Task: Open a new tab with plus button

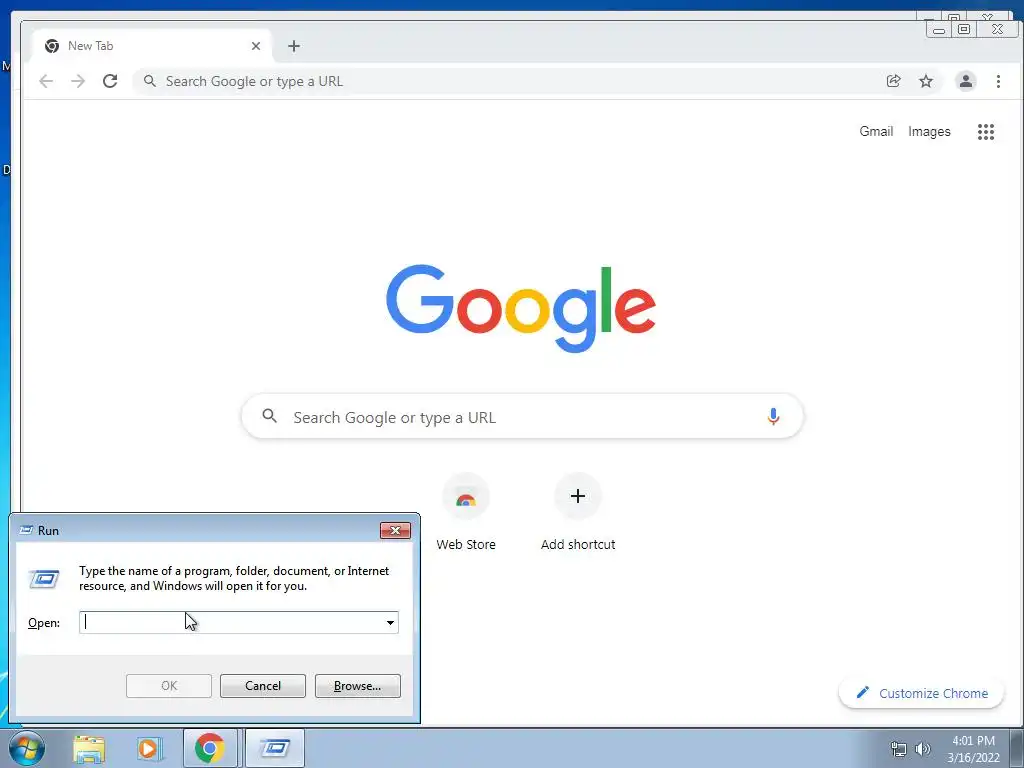Action: (x=294, y=46)
